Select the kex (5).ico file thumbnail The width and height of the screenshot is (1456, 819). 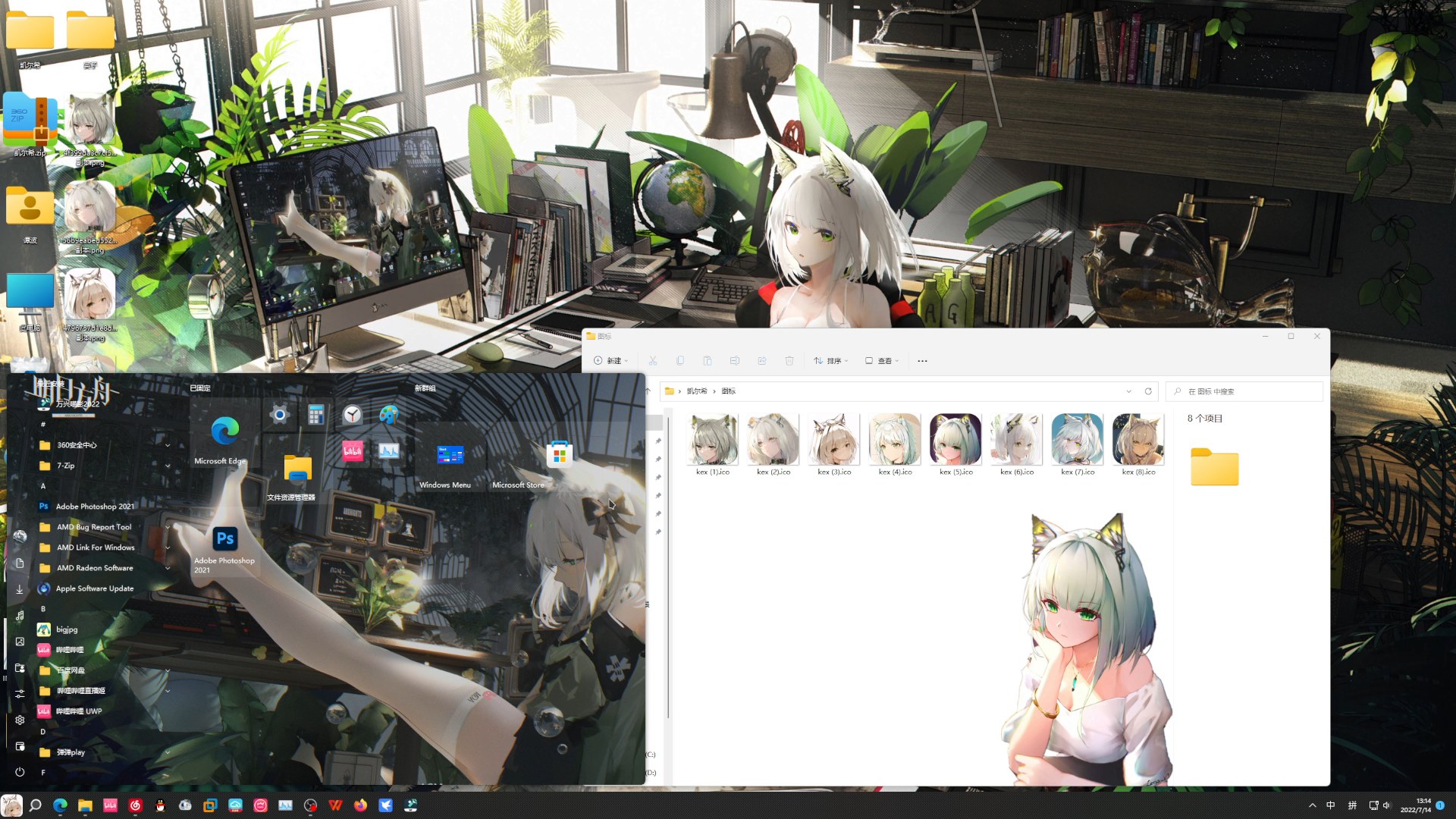(955, 440)
